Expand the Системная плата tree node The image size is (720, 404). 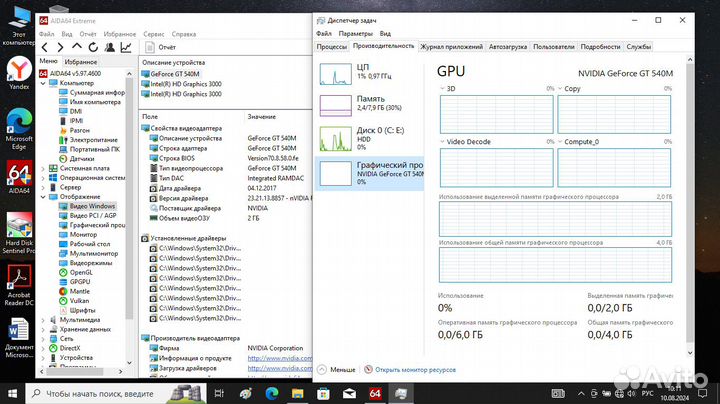pyautogui.click(x=43, y=168)
